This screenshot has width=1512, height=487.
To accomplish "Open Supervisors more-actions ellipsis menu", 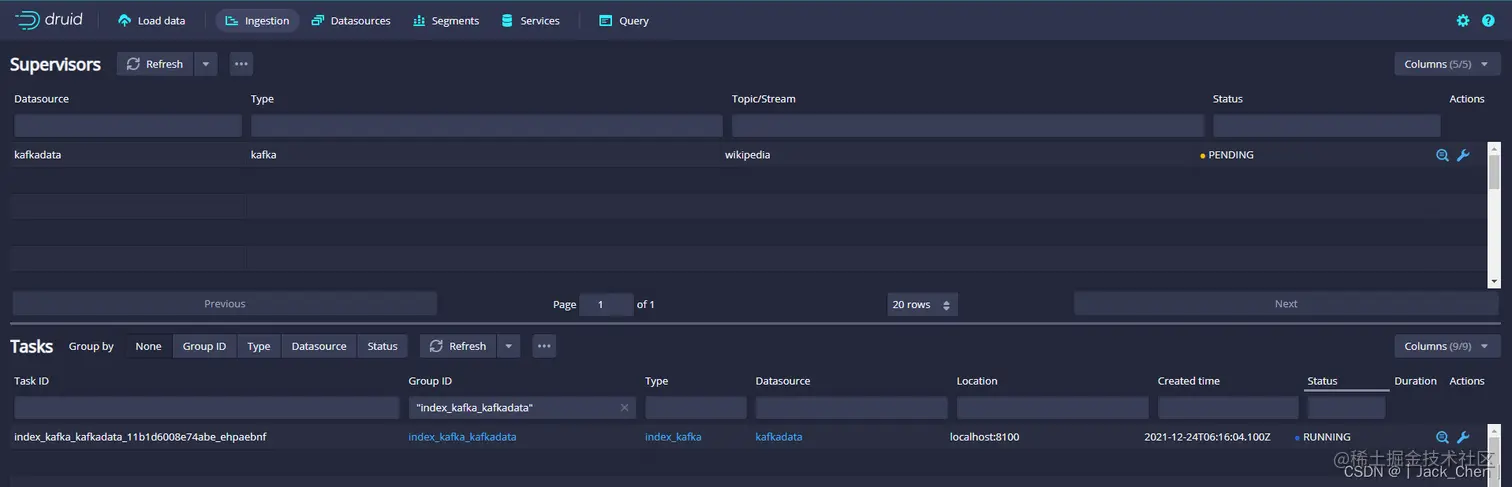I will pos(241,64).
